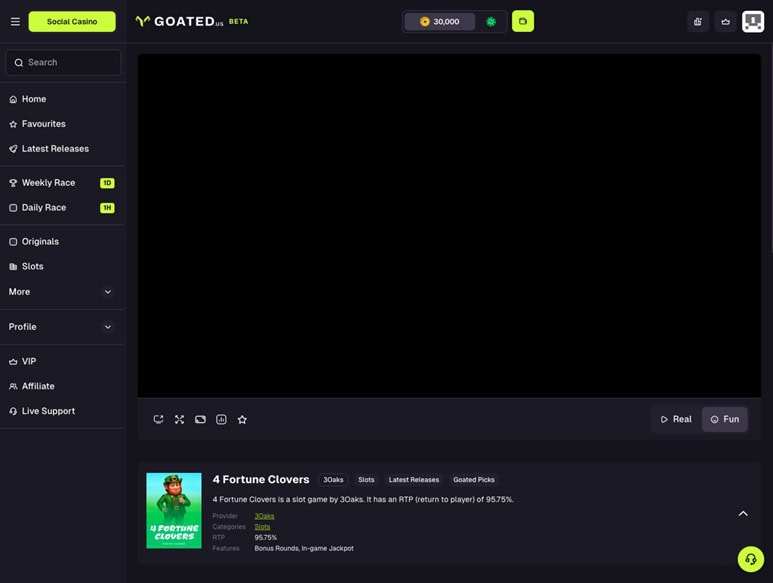Viewport: 773px width, 583px height.
Task: Click the 3Oaks tag chip
Action: click(x=333, y=480)
